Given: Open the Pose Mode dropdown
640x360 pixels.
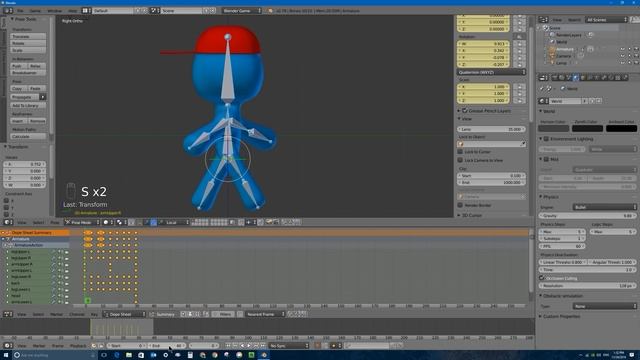Looking at the screenshot, I should coord(82,222).
